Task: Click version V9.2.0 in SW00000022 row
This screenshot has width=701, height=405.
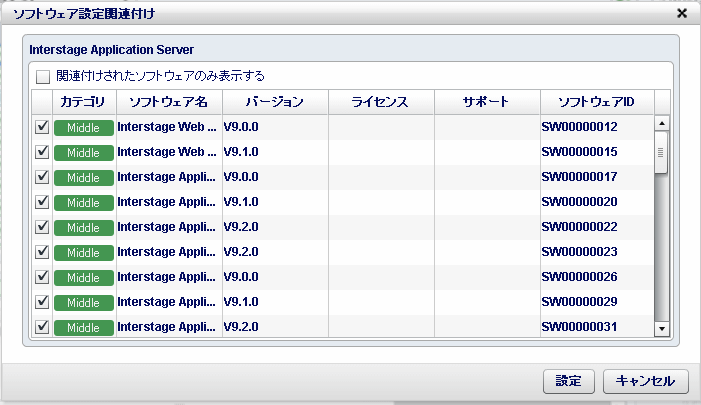Action: coord(241,227)
